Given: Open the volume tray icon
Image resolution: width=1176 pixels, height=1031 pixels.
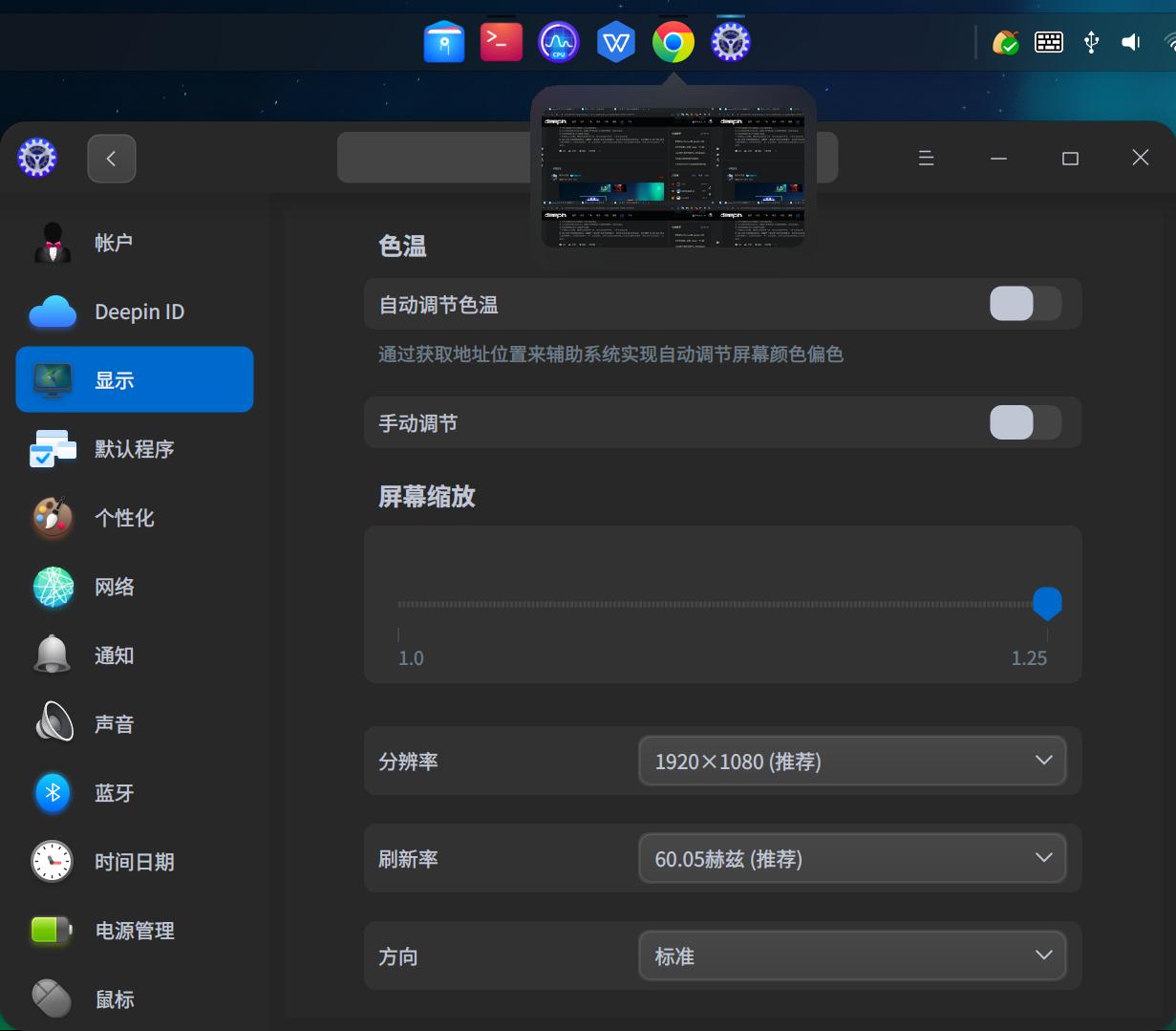Looking at the screenshot, I should [1131, 42].
